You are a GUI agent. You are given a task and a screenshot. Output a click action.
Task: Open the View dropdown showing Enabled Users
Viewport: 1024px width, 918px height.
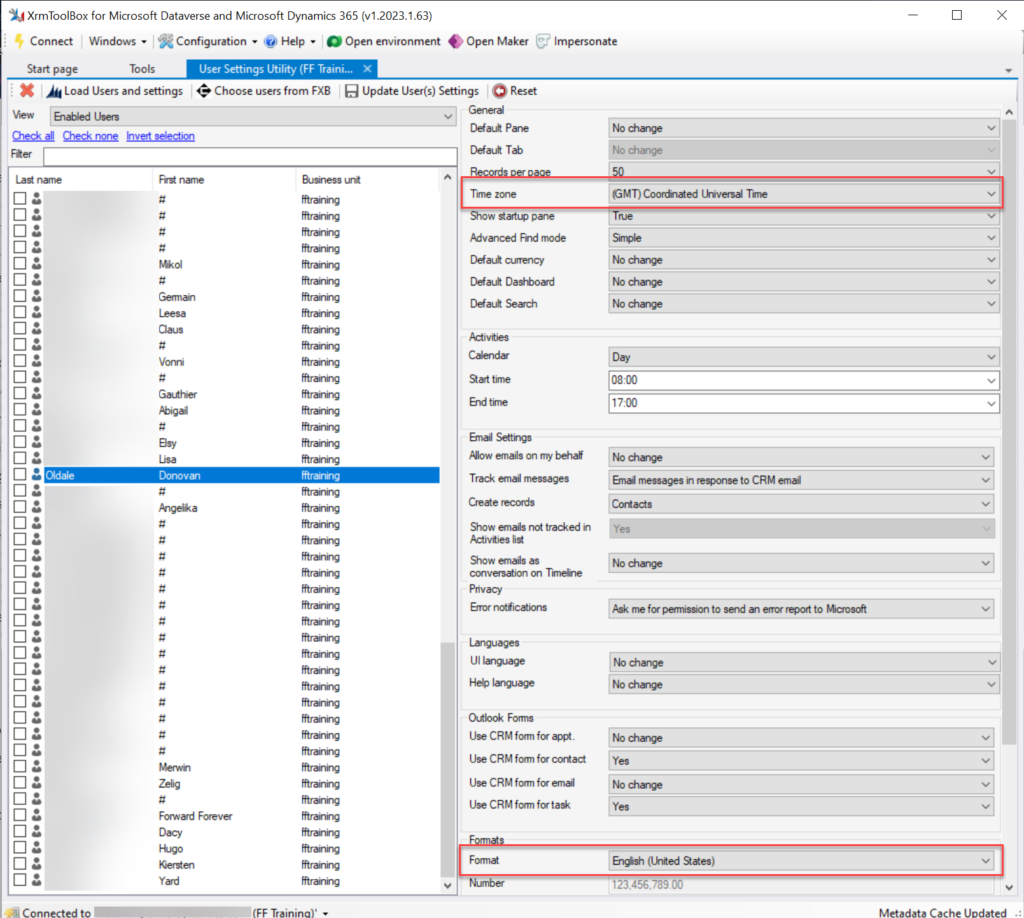tap(253, 116)
